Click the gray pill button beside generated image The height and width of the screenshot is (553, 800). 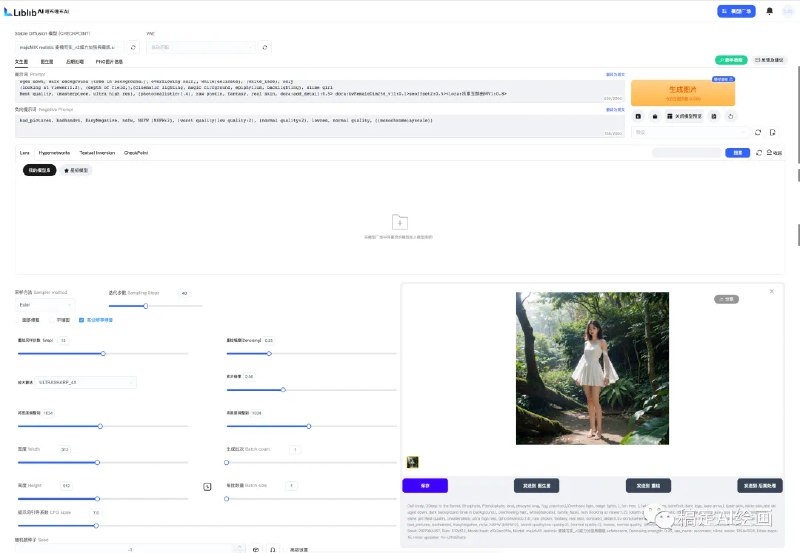point(726,299)
